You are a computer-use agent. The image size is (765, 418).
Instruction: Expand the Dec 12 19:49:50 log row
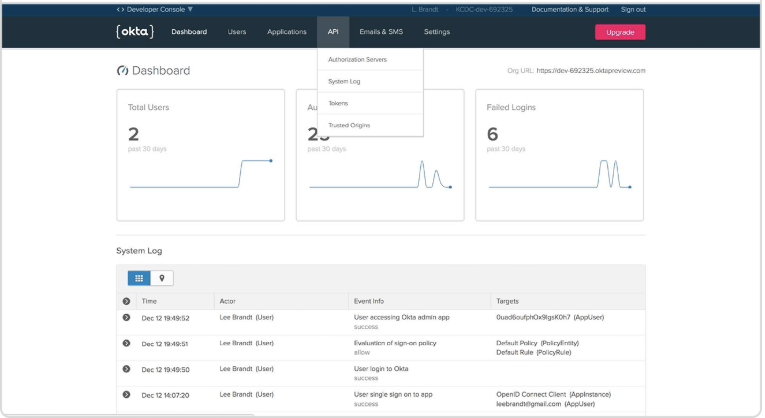pos(126,369)
